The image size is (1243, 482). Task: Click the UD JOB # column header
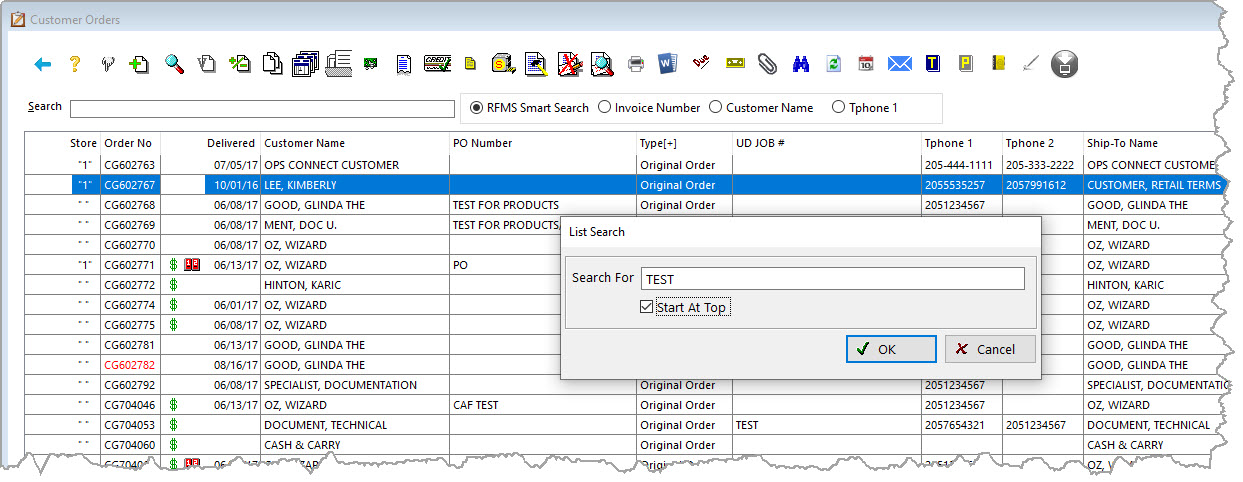[827, 143]
